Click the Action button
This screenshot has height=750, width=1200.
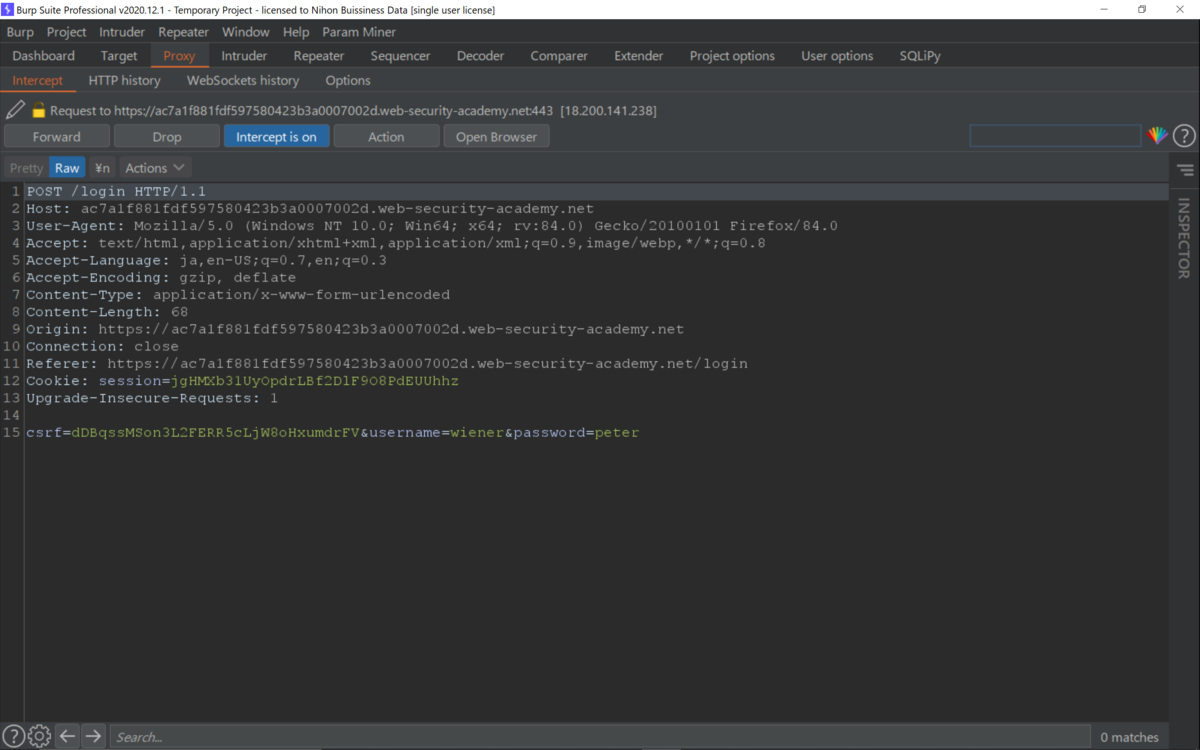[x=386, y=136]
